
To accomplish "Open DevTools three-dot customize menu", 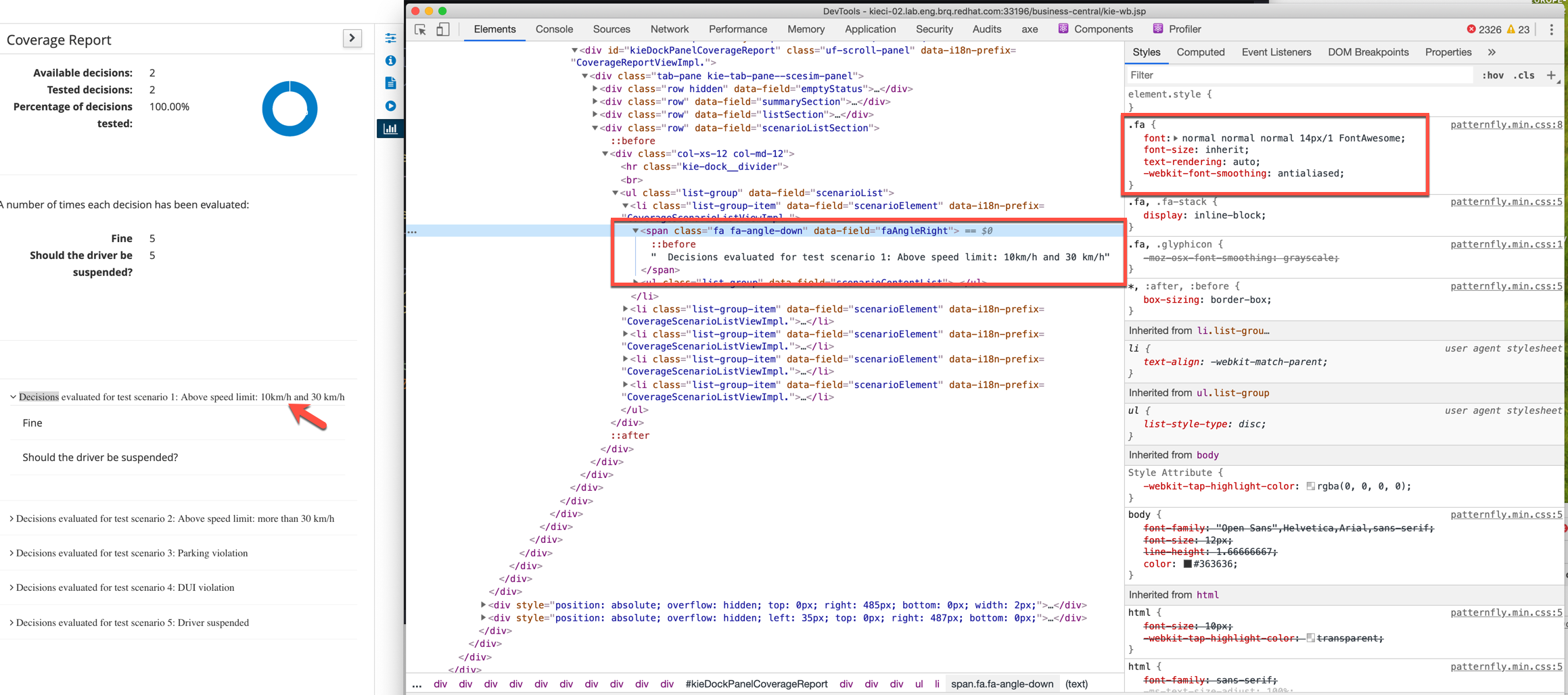I will click(x=1551, y=30).
